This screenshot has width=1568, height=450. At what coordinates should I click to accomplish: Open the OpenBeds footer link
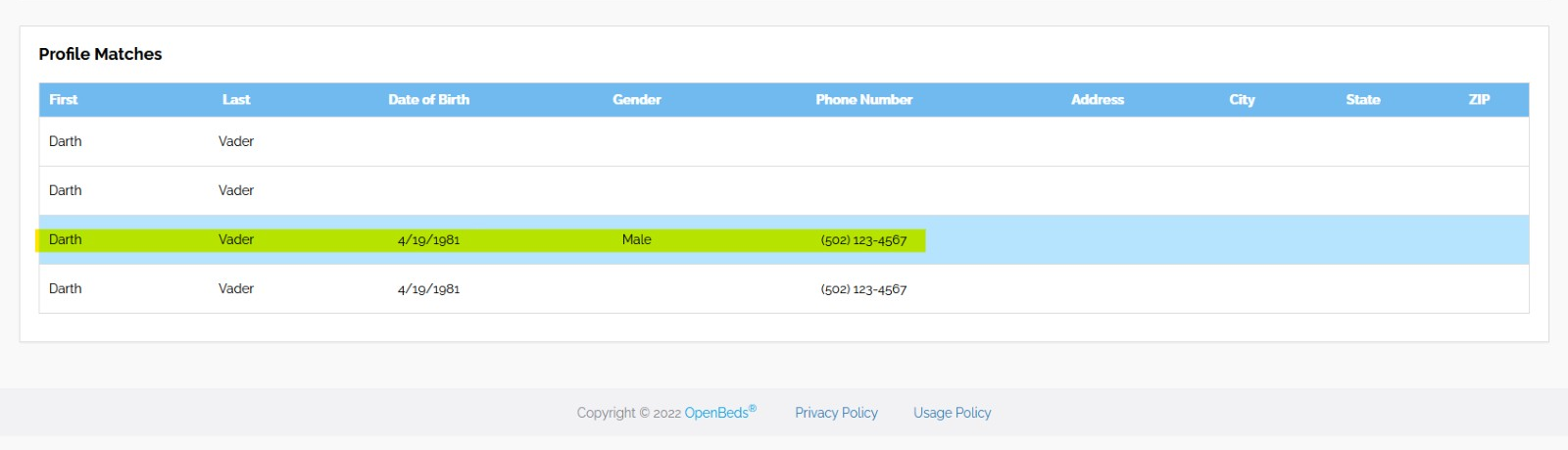click(716, 413)
